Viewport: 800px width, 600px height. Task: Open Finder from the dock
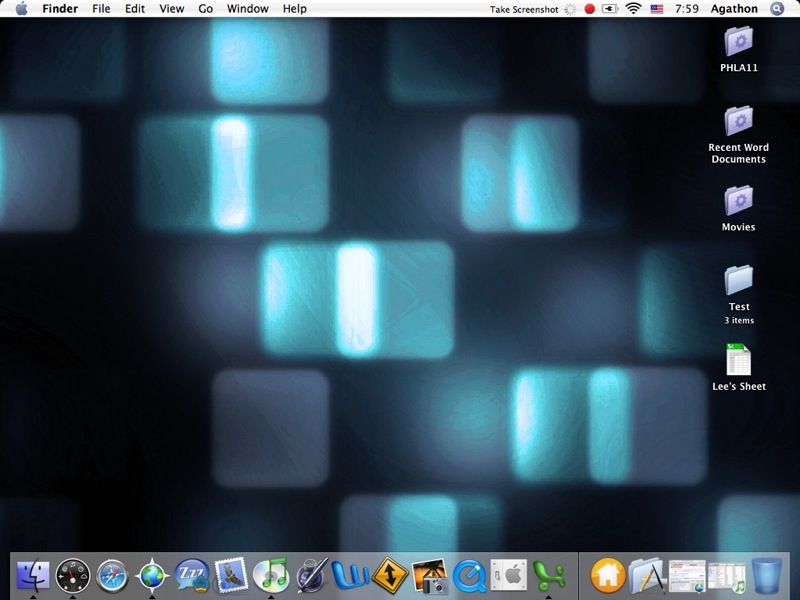click(x=33, y=574)
